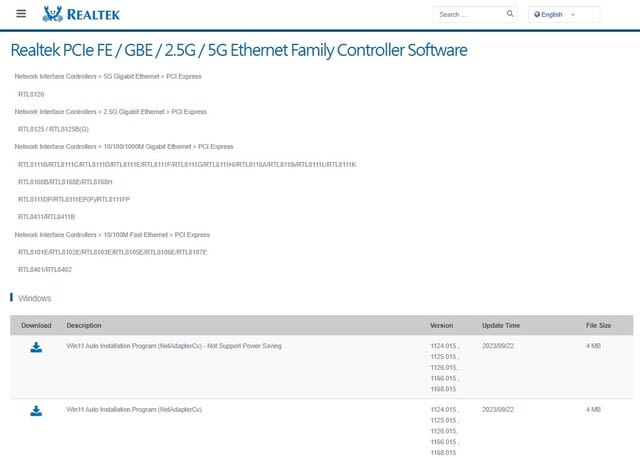Click the search magnifier icon
The image size is (640, 458).
tap(510, 14)
